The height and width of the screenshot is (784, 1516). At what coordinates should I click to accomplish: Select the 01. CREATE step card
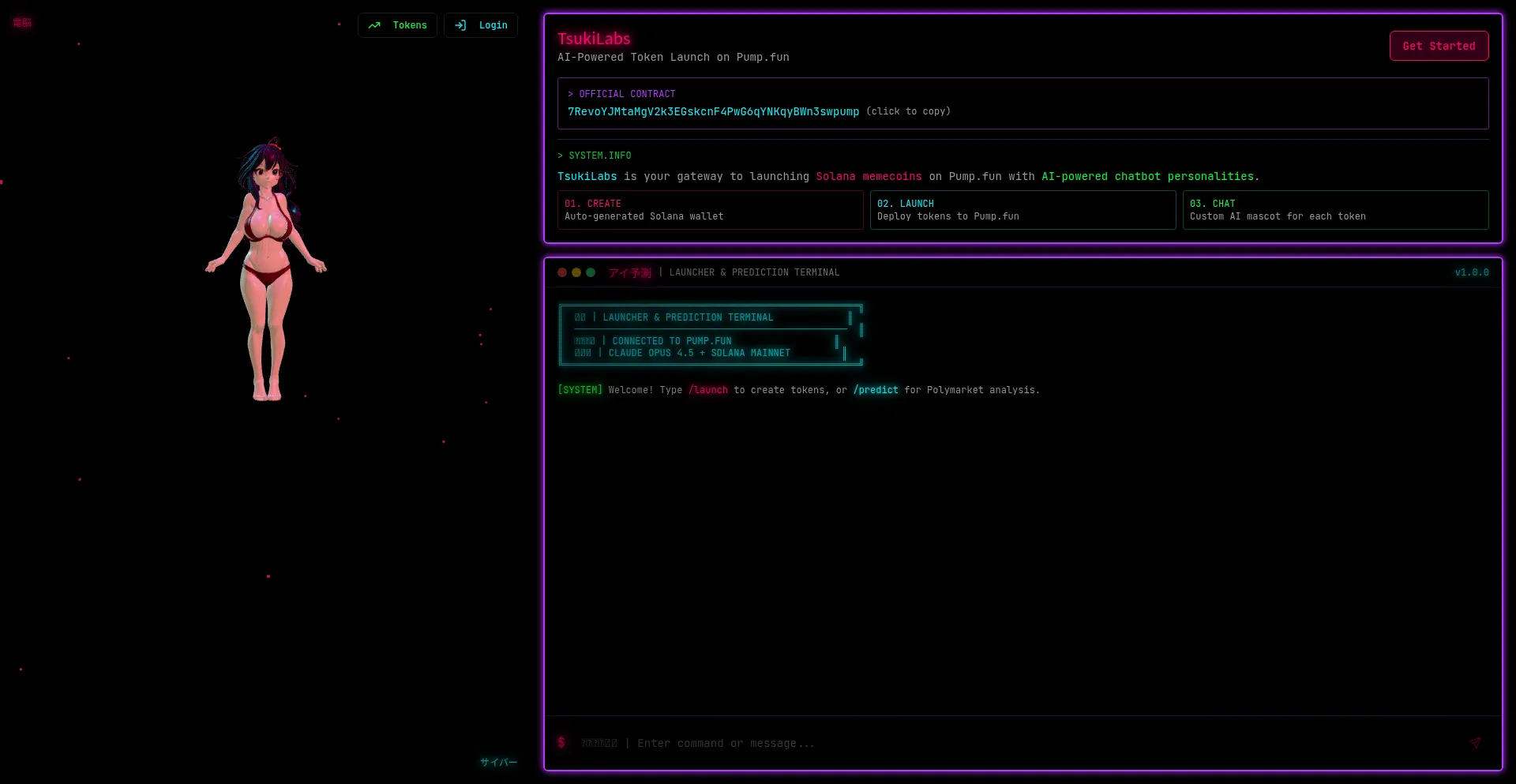pyautogui.click(x=710, y=210)
